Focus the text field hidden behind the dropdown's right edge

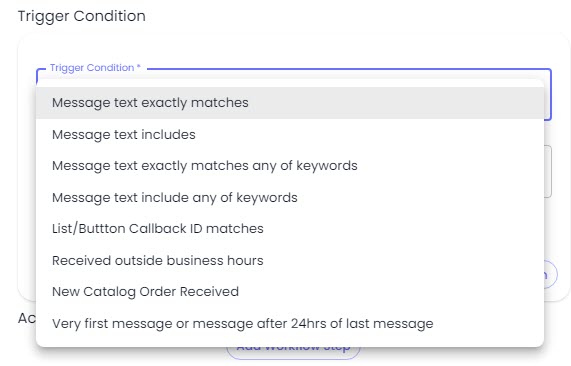tap(548, 172)
